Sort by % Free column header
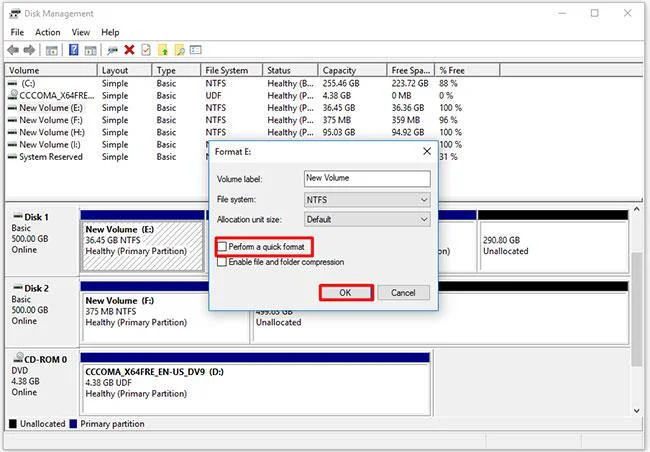Image resolution: width=650 pixels, height=452 pixels. tap(467, 70)
